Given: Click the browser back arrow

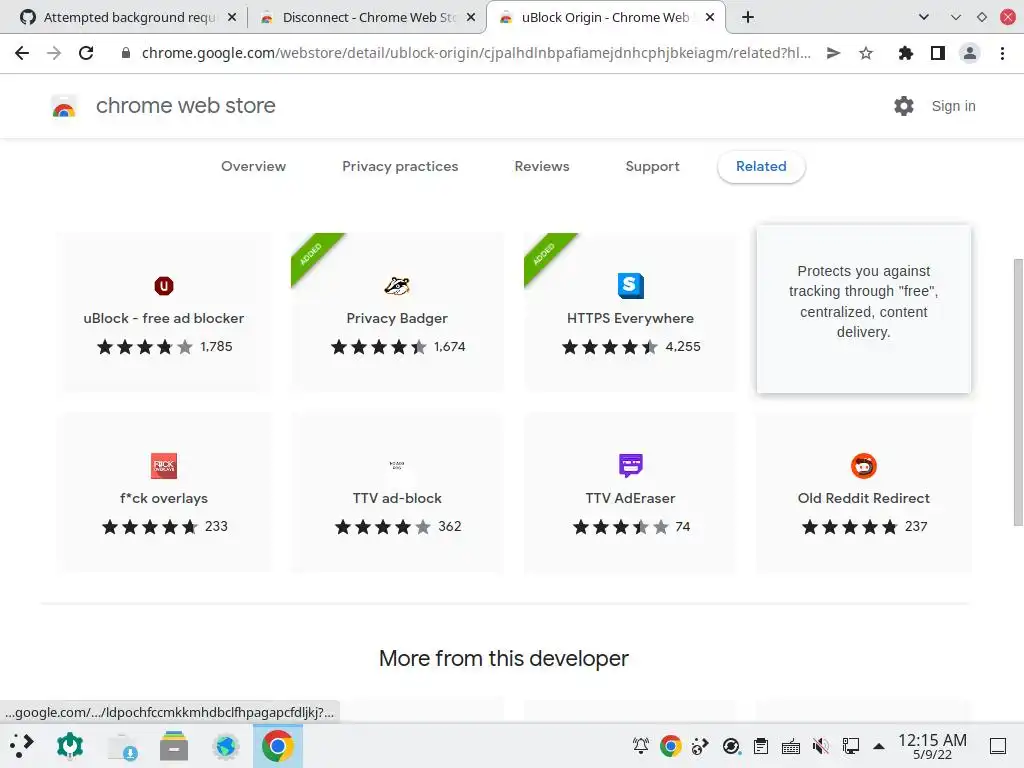Looking at the screenshot, I should (x=22, y=53).
